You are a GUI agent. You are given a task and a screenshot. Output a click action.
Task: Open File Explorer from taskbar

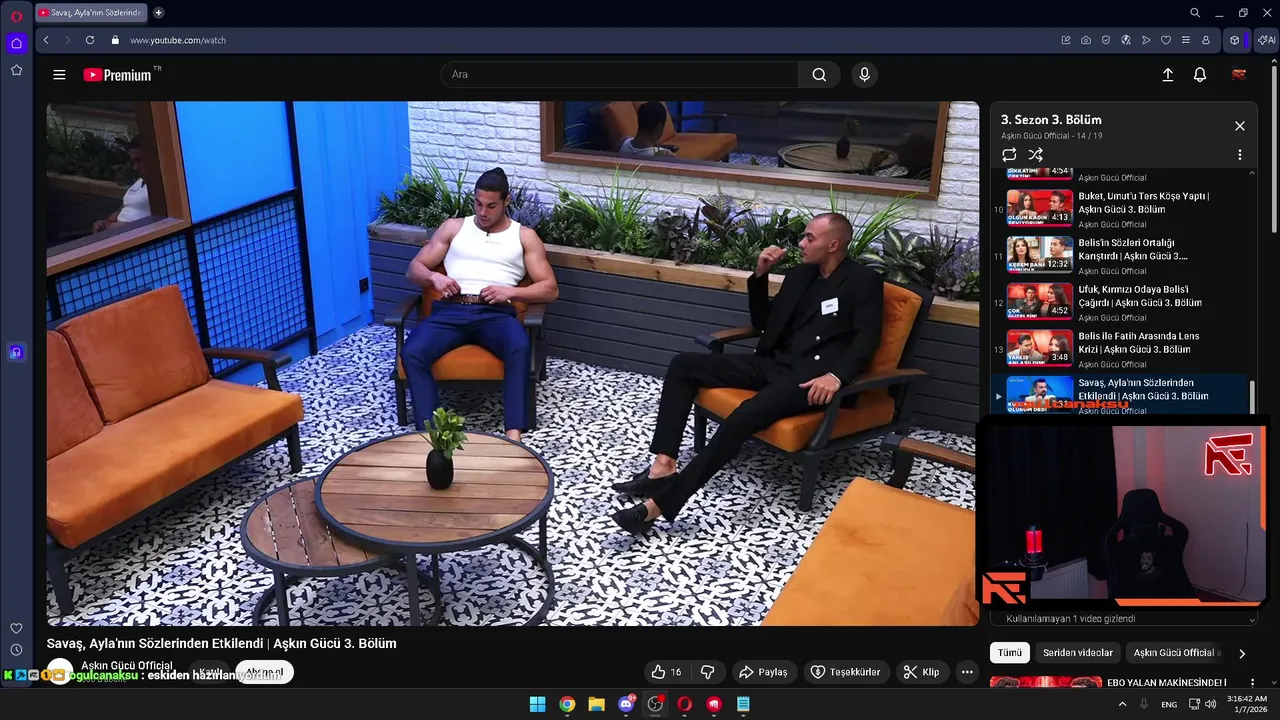pos(596,704)
